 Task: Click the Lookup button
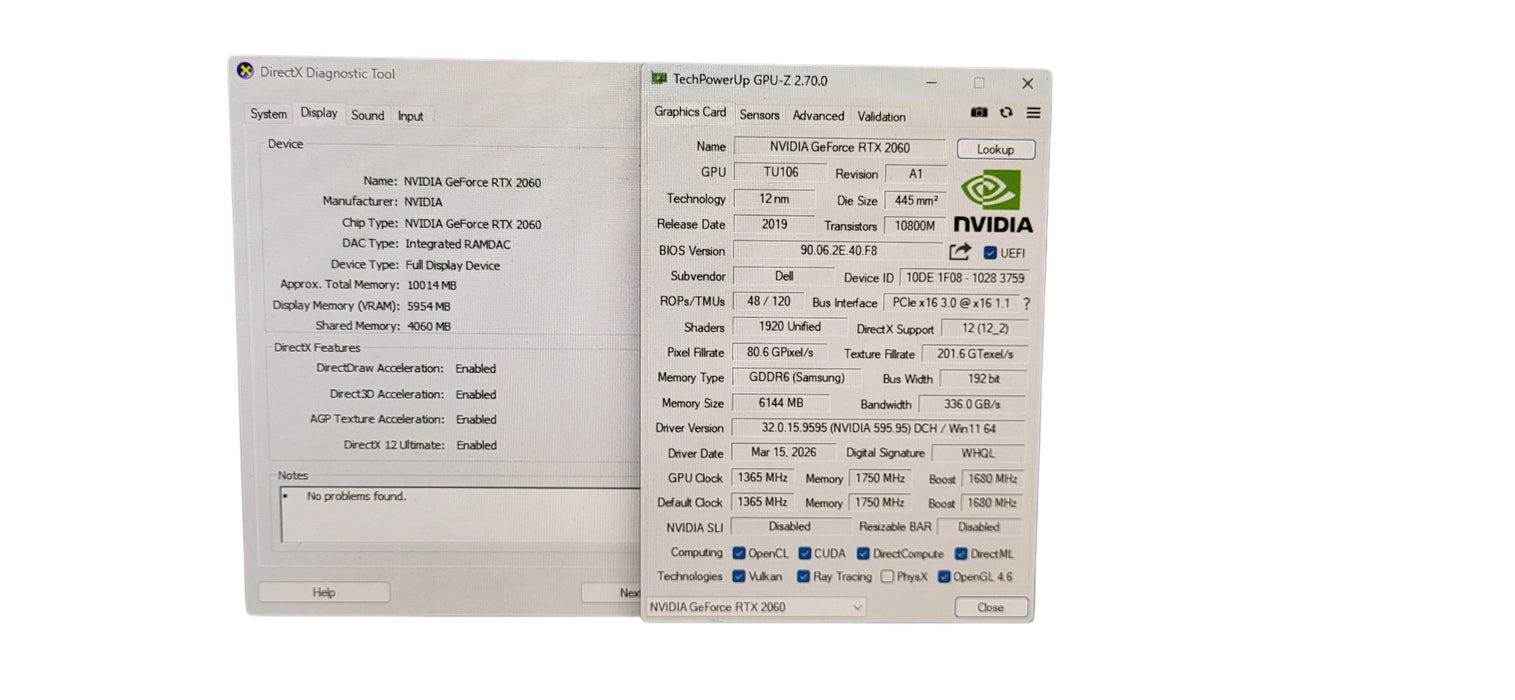coord(996,149)
